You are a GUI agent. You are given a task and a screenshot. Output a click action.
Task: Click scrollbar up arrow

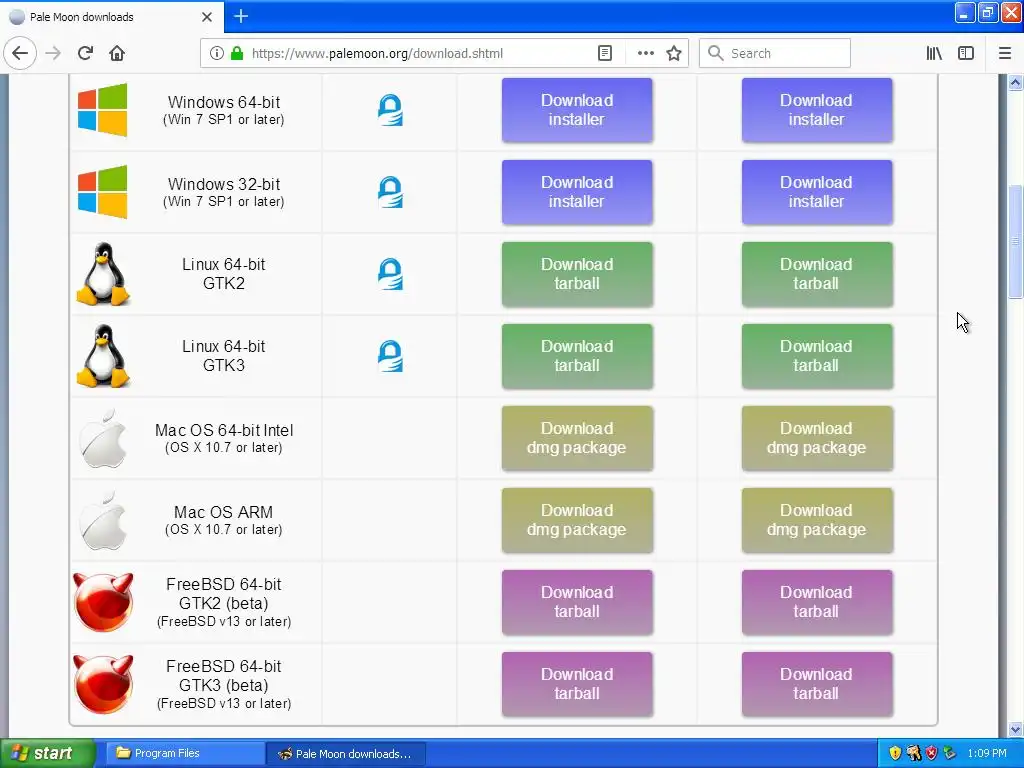1015,82
